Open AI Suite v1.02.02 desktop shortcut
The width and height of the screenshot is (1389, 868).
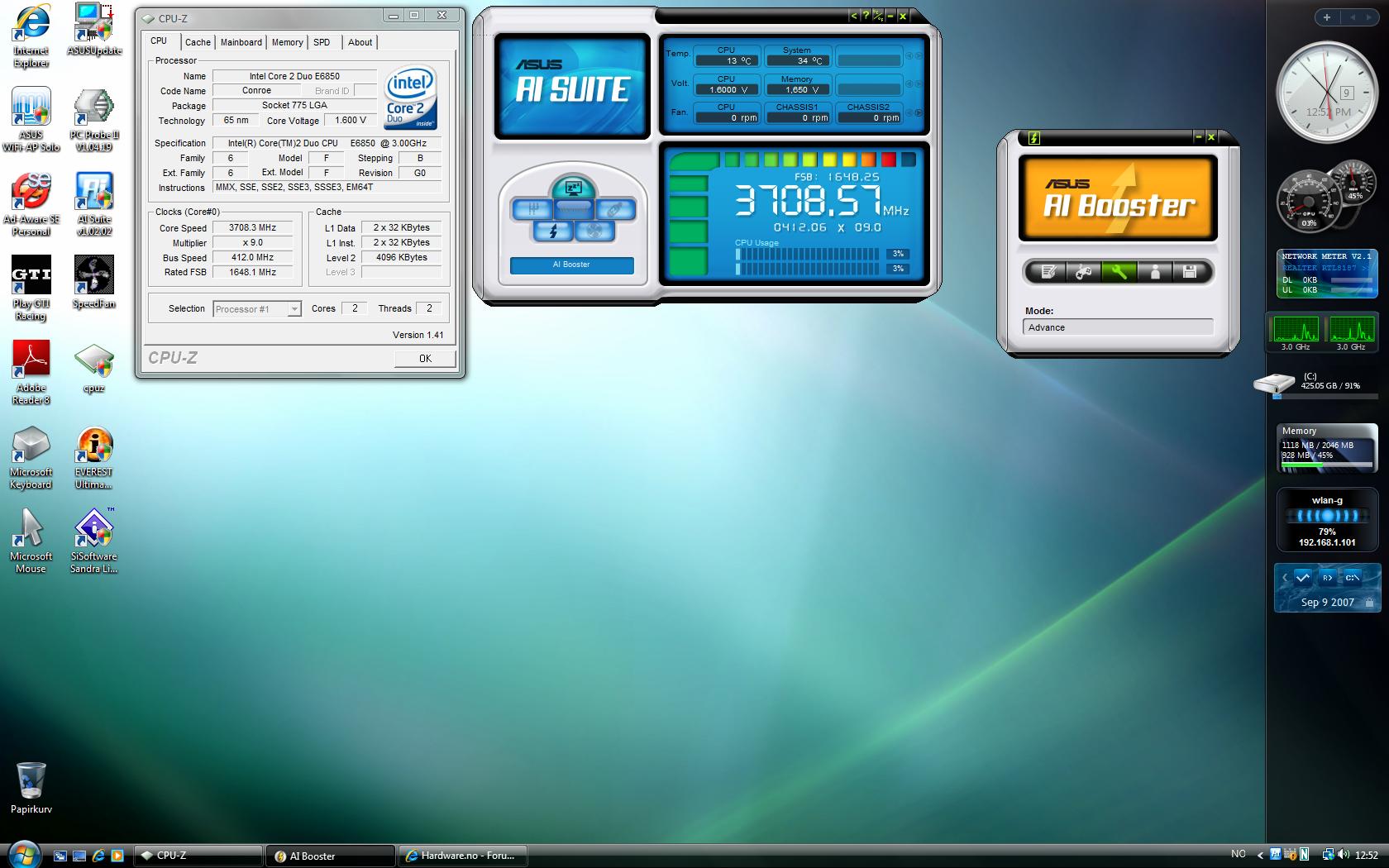coord(94,204)
